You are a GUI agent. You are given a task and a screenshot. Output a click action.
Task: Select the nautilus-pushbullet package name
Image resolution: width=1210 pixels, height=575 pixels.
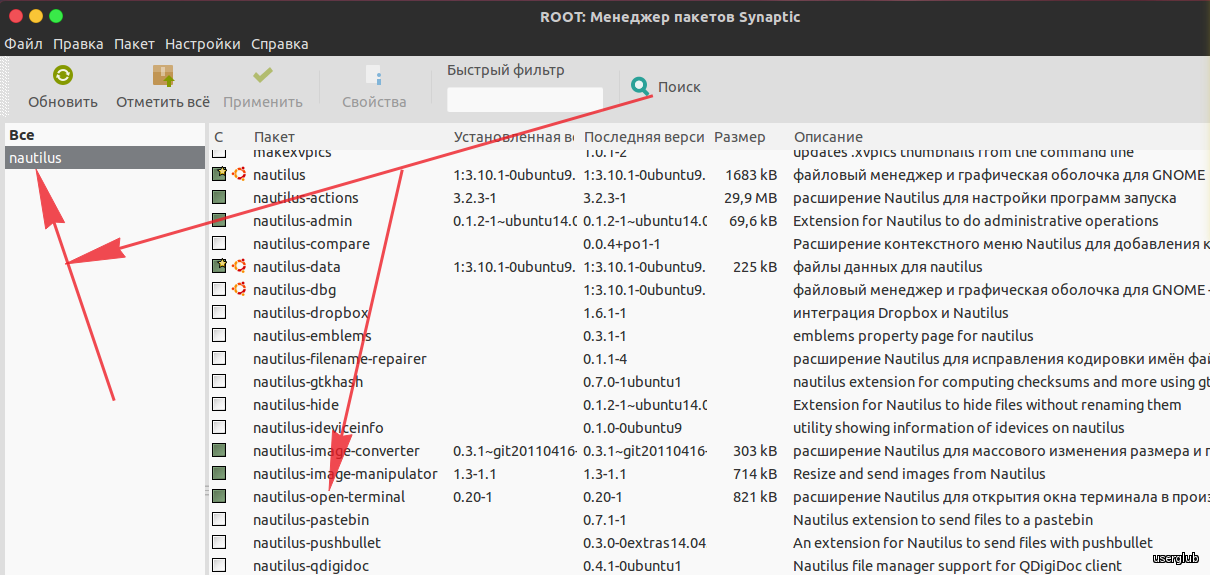(x=317, y=543)
